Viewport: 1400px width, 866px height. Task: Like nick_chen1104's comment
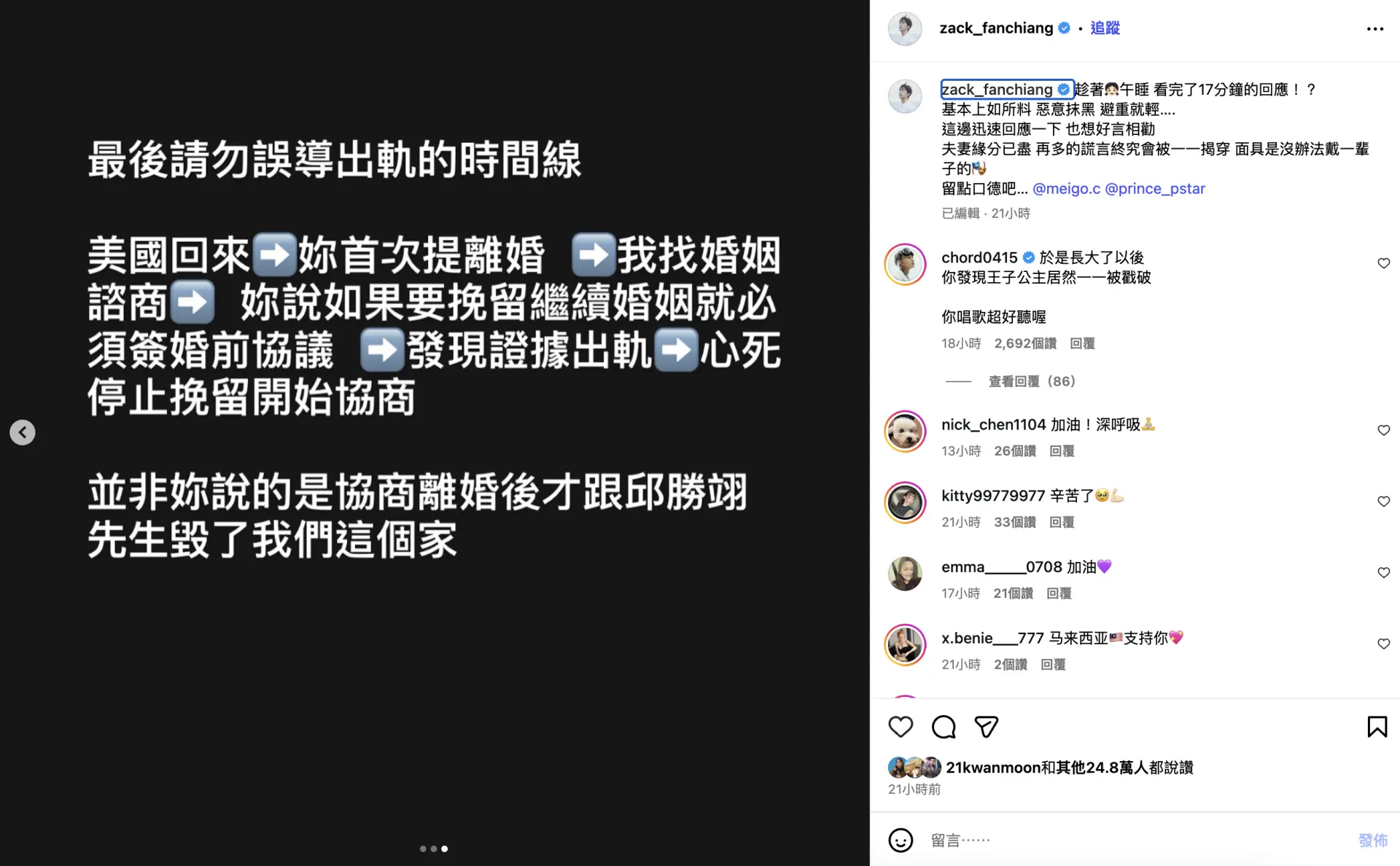(1383, 430)
